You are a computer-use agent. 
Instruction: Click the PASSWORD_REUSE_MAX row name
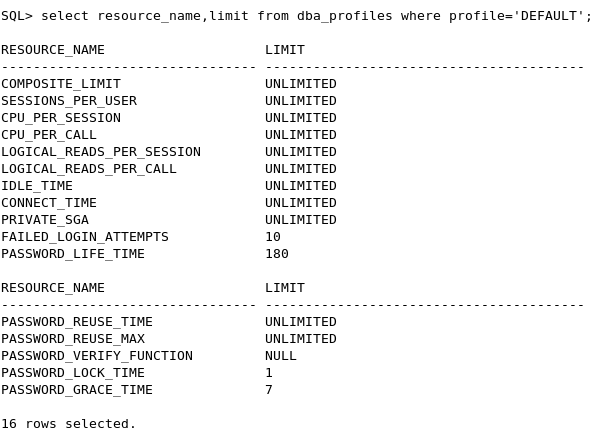[x=73, y=339]
